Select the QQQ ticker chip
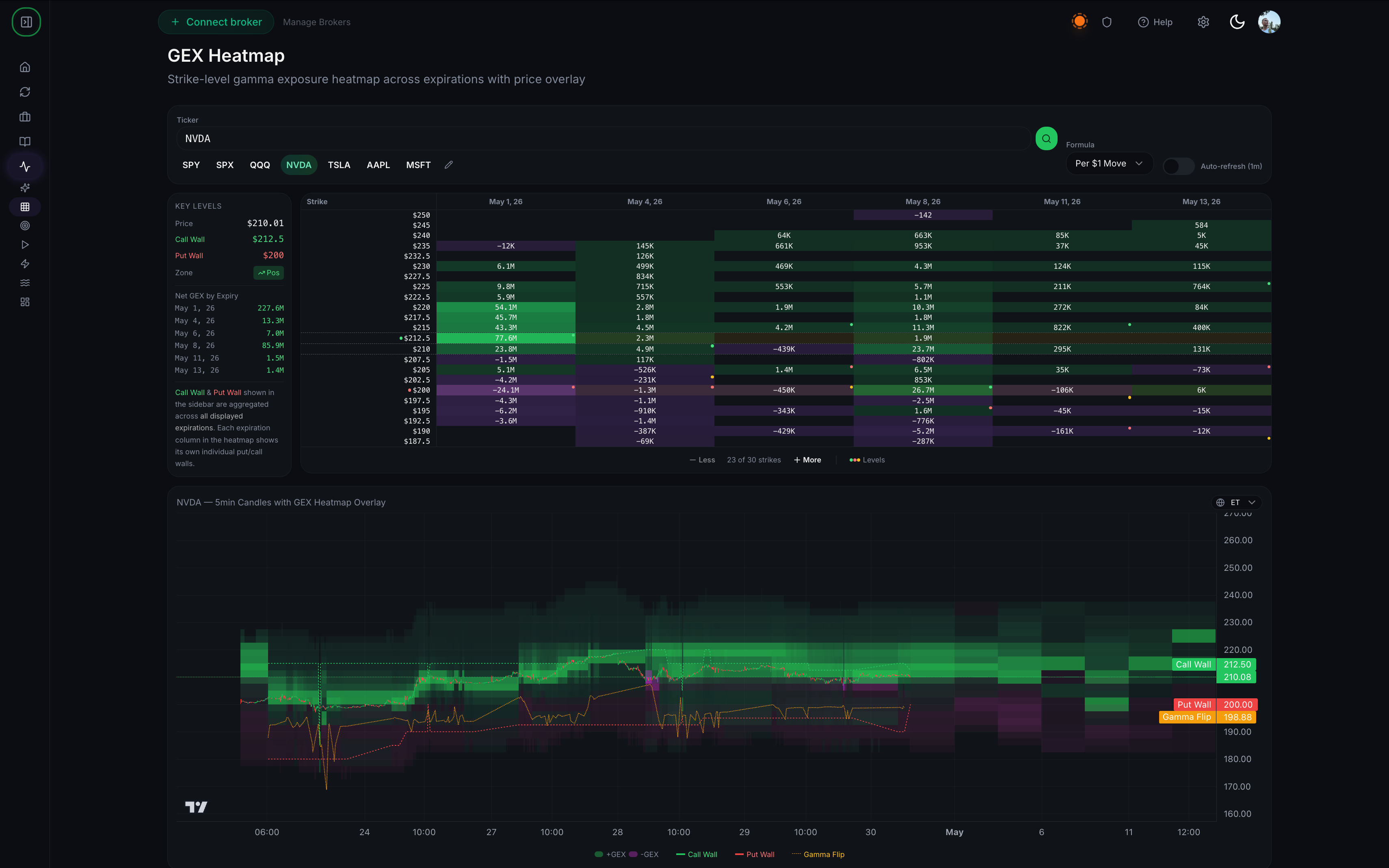Image resolution: width=1389 pixels, height=868 pixels. pos(260,165)
